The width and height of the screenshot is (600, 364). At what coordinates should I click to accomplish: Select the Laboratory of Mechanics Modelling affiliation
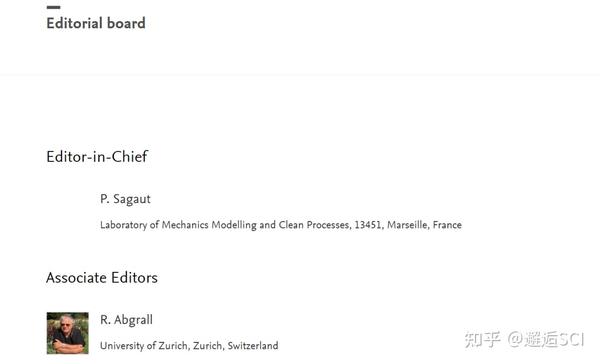(x=280, y=225)
